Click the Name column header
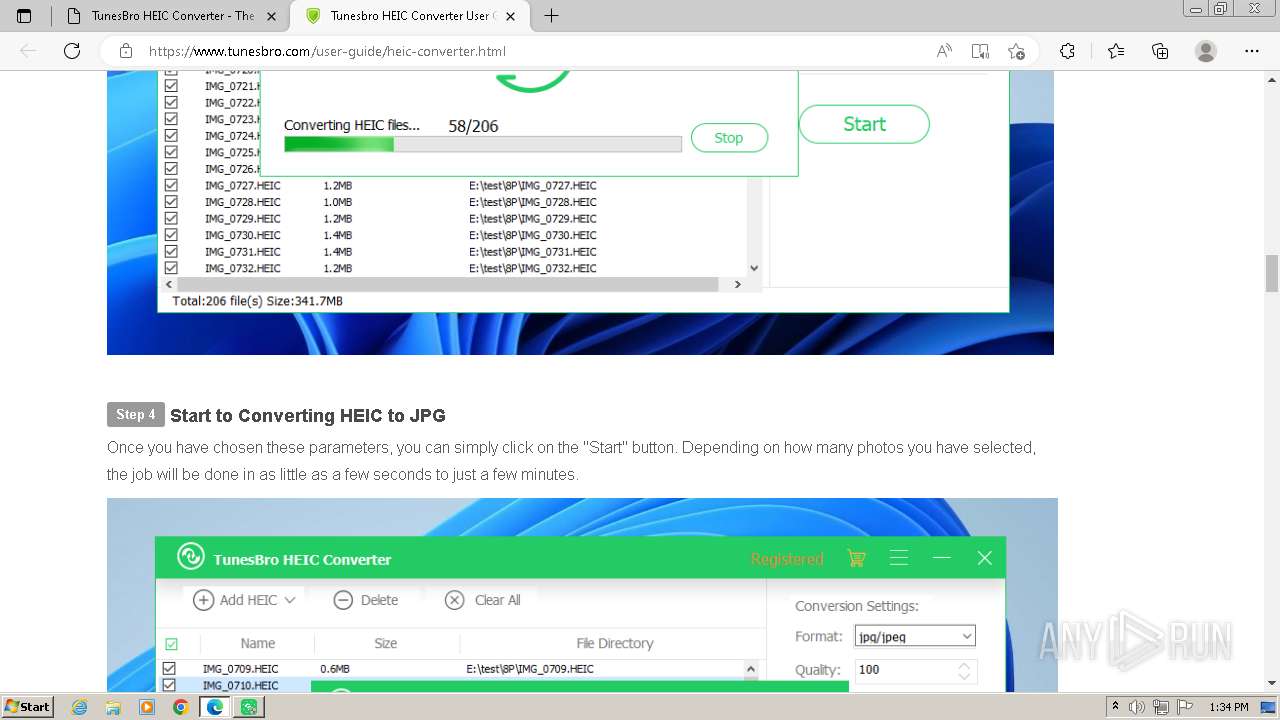The height and width of the screenshot is (720, 1280). pos(258,643)
